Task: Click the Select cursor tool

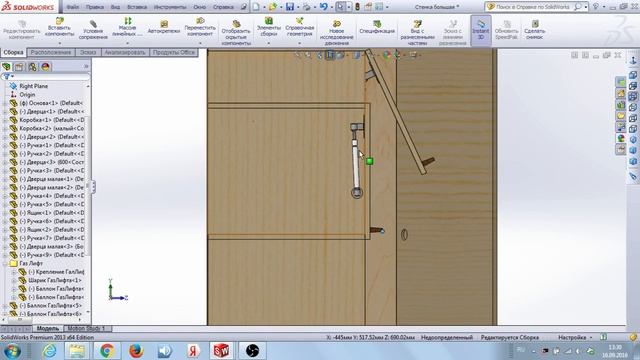Action: point(340,7)
